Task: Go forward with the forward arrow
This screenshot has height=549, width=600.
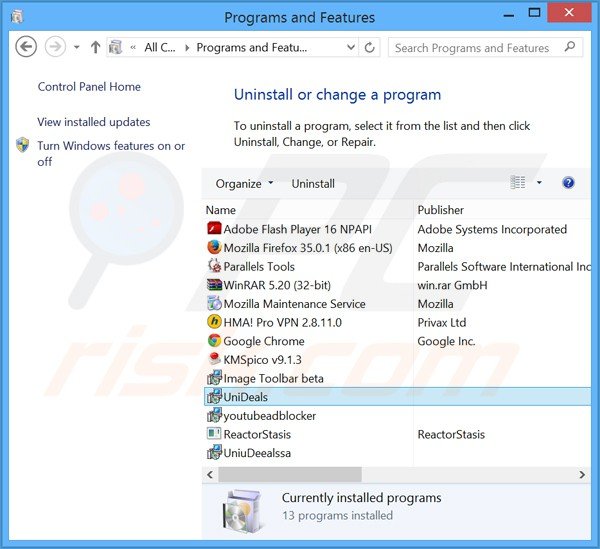Action: click(x=55, y=47)
